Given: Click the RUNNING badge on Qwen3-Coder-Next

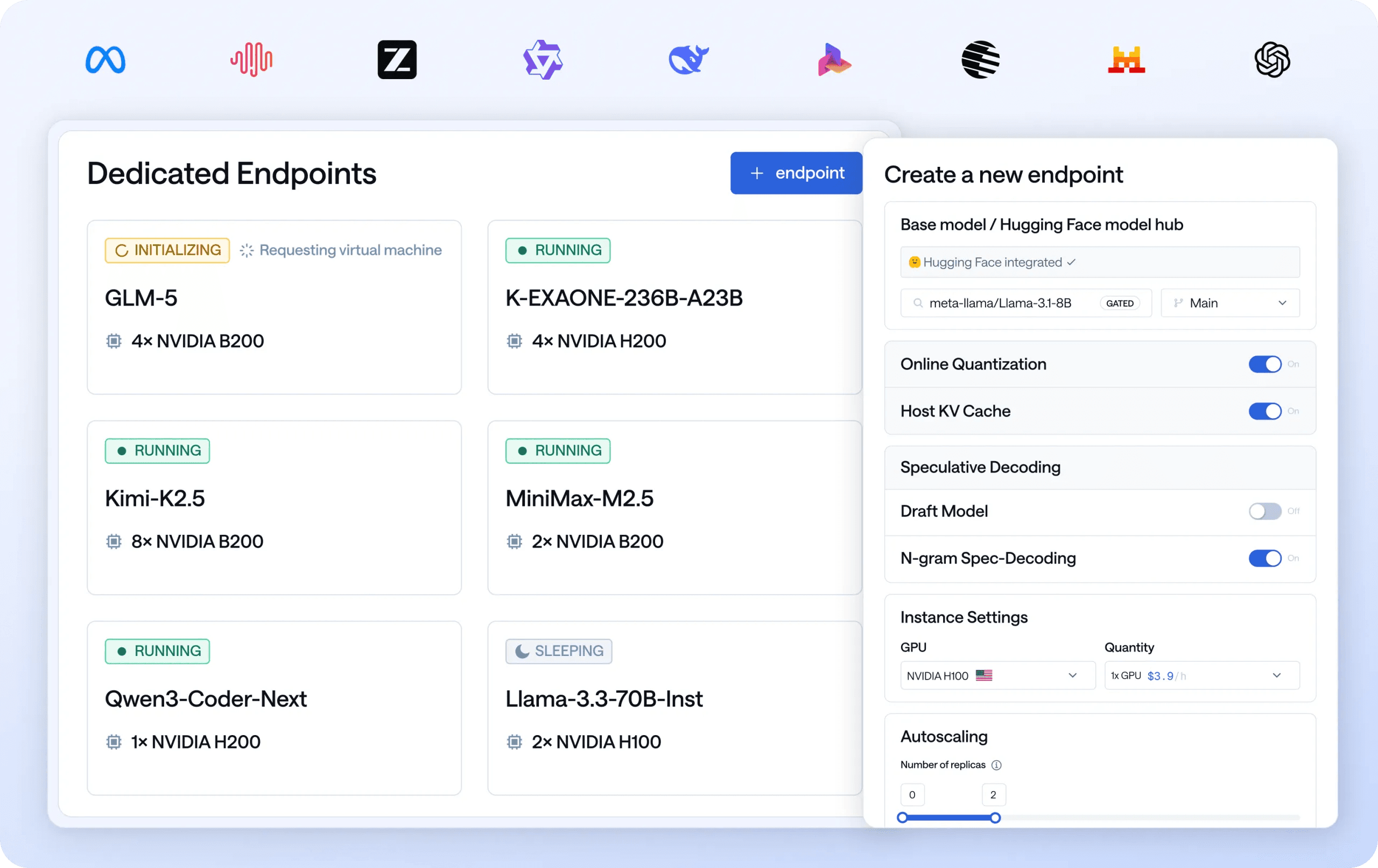Looking at the screenshot, I should click(157, 651).
